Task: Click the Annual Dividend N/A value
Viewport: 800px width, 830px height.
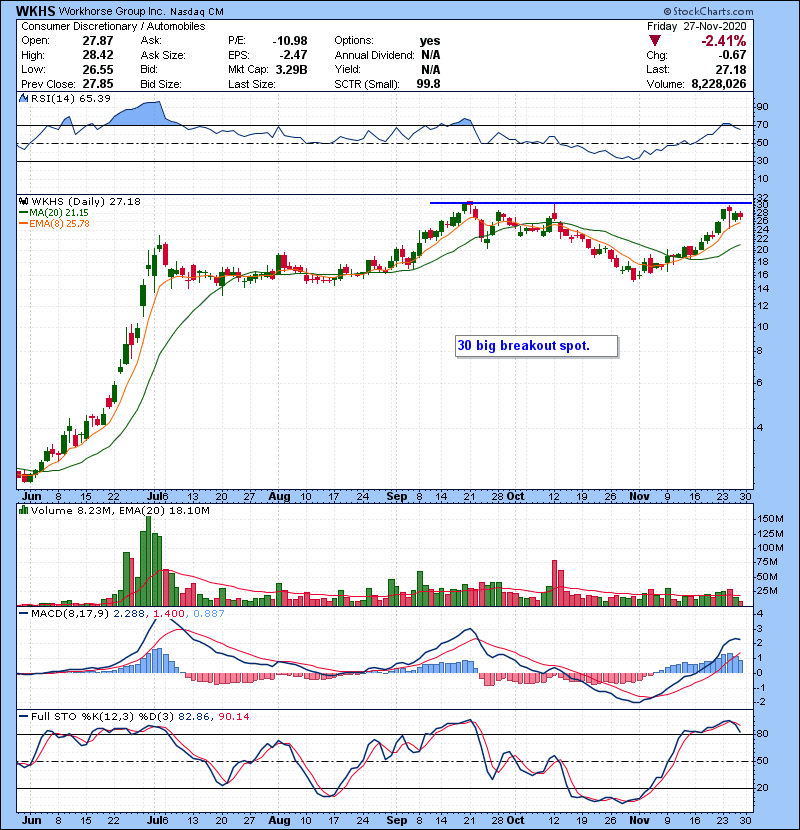Action: click(x=430, y=55)
